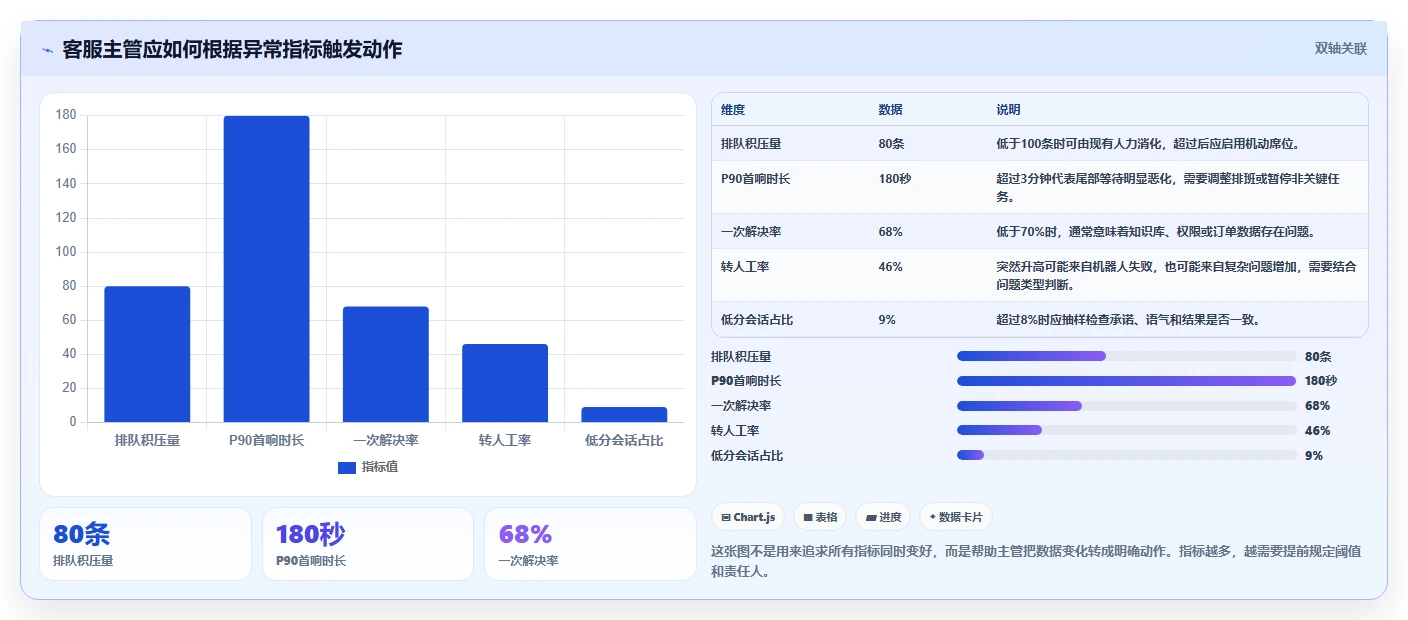This screenshot has width=1408, height=620.
Task: Click the 指标值 legend text
Action: pyautogui.click(x=380, y=467)
